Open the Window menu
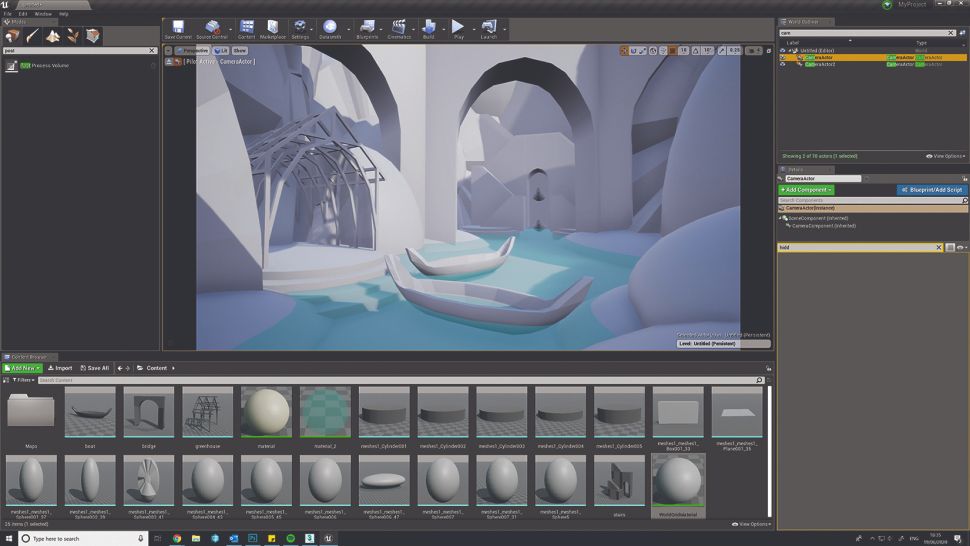970x546 pixels. point(42,14)
